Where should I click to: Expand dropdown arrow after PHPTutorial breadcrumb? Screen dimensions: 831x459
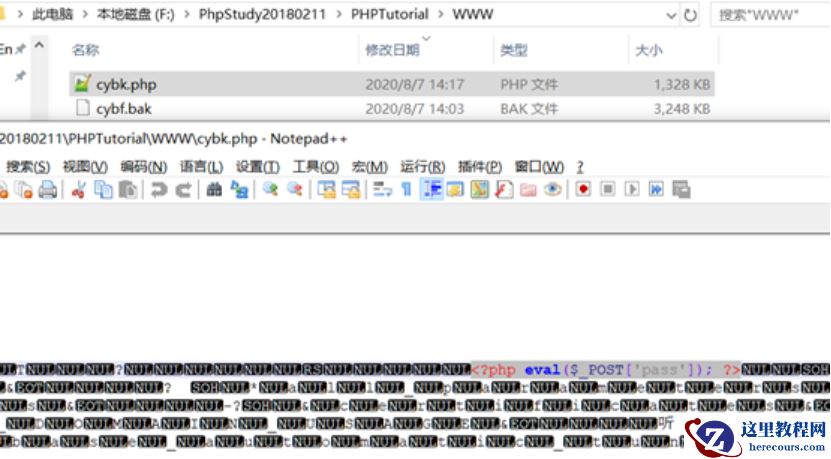click(440, 14)
